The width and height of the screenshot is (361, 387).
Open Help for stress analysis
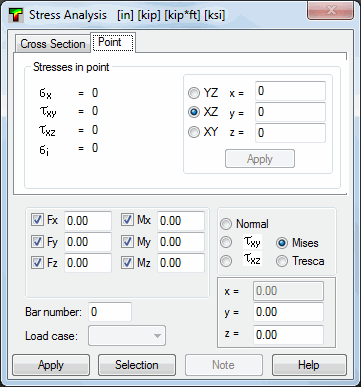point(309,365)
